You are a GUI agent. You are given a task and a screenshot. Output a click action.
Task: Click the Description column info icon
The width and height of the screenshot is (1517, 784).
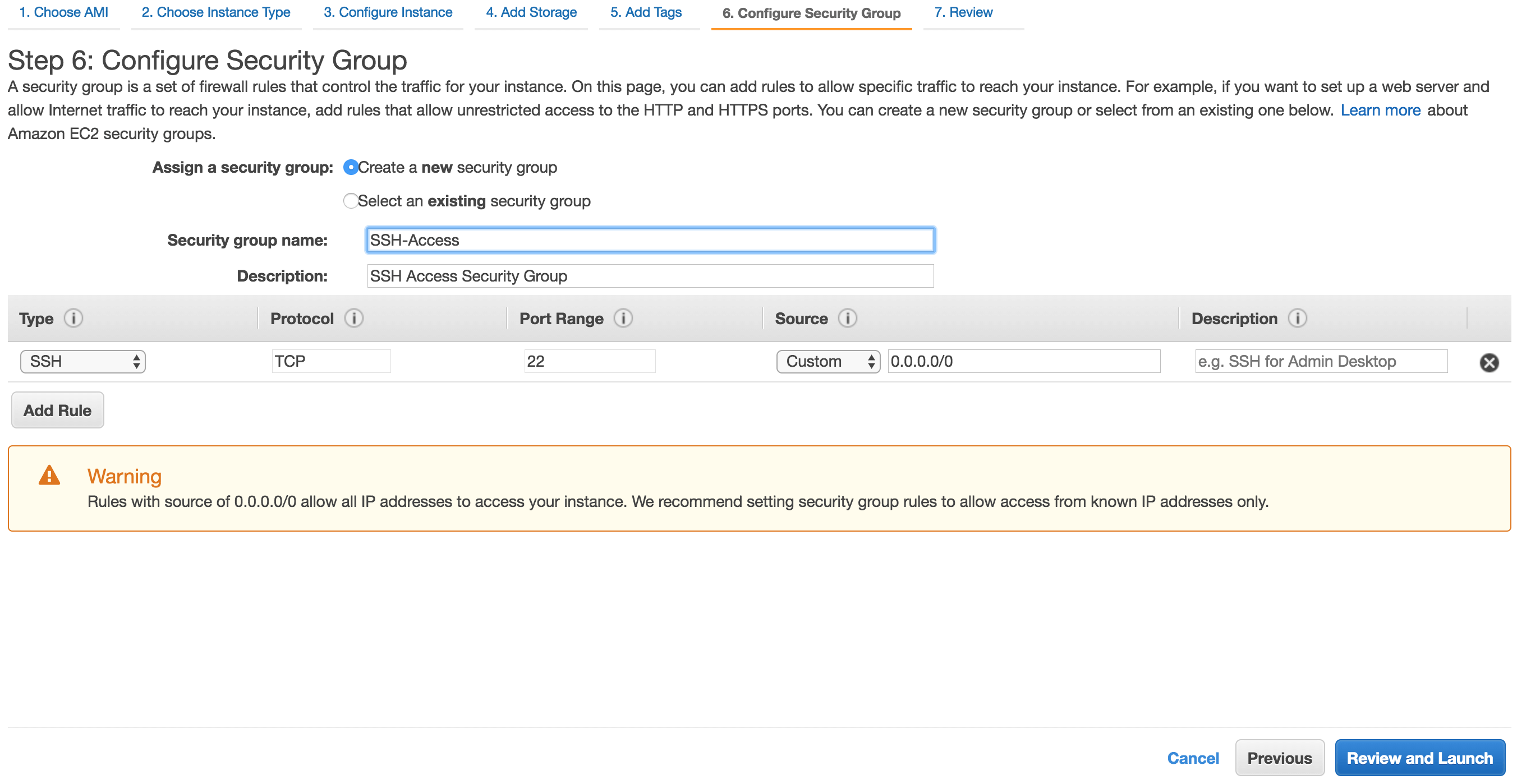click(x=1298, y=319)
